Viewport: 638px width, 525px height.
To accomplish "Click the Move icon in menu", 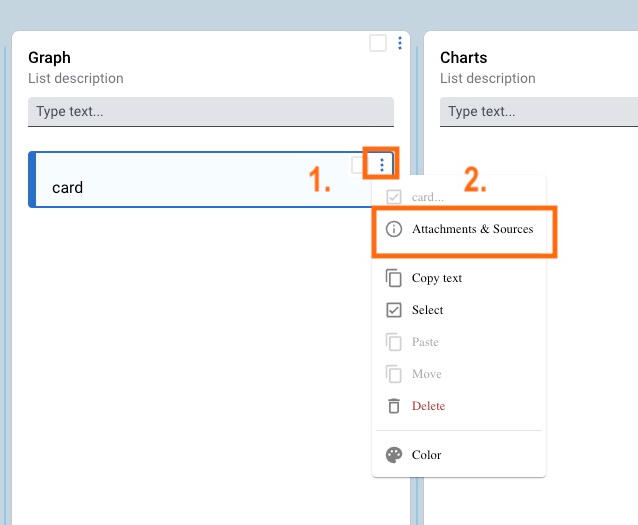I will tap(393, 374).
